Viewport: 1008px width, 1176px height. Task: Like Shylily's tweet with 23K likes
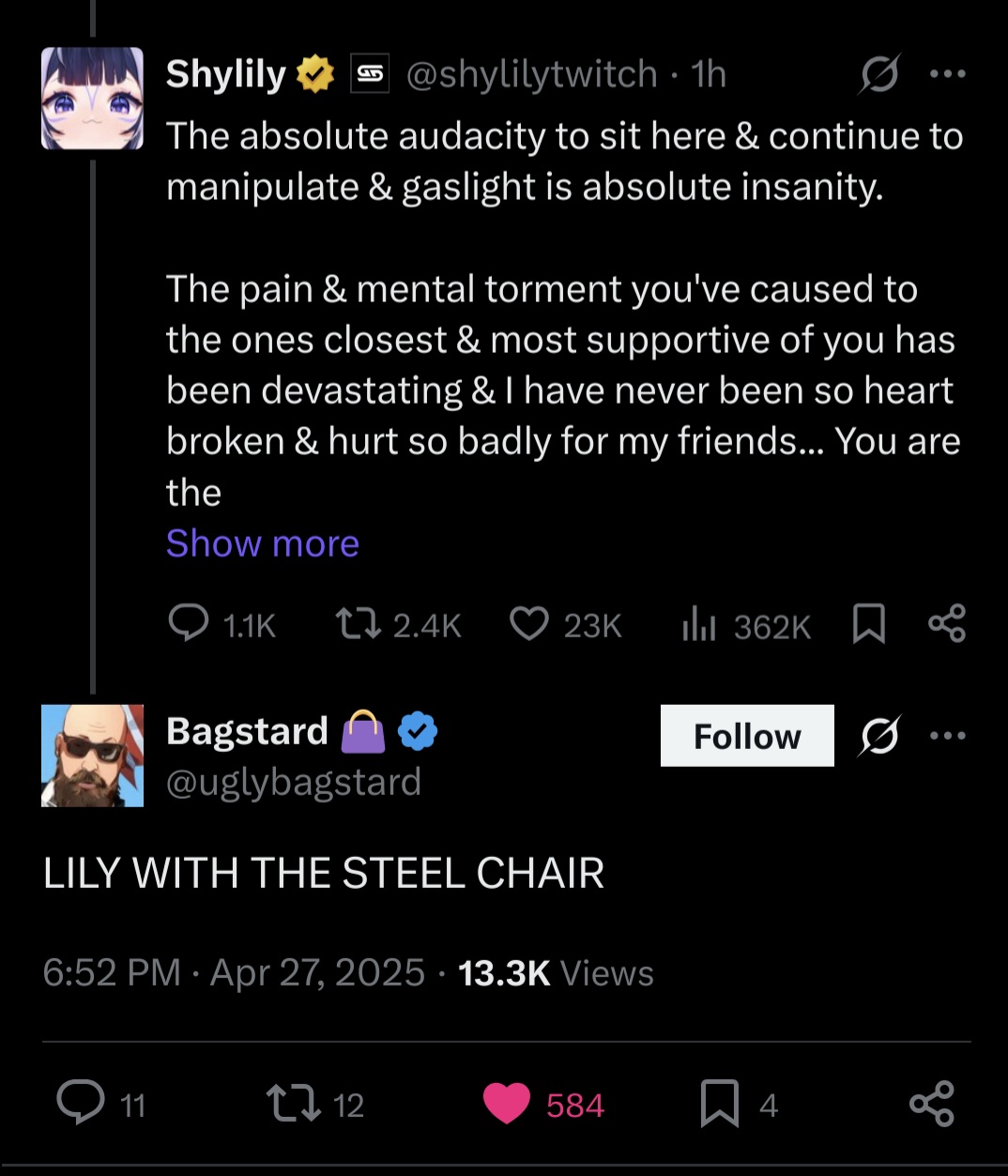click(529, 624)
